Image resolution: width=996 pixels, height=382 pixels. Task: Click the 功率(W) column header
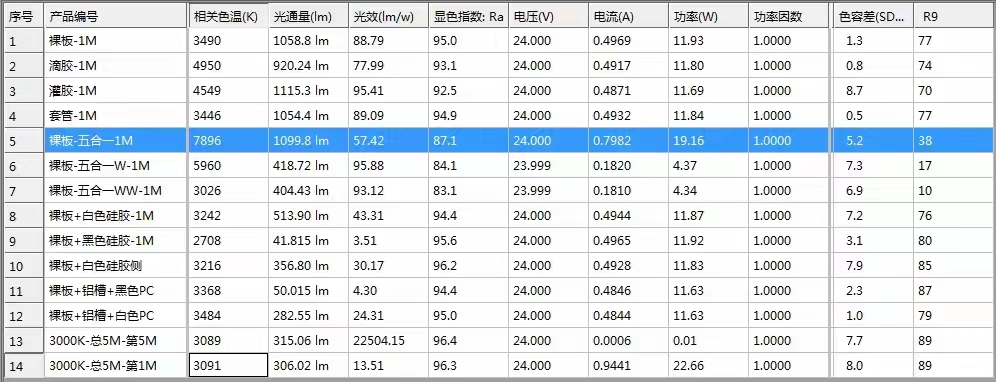point(708,17)
